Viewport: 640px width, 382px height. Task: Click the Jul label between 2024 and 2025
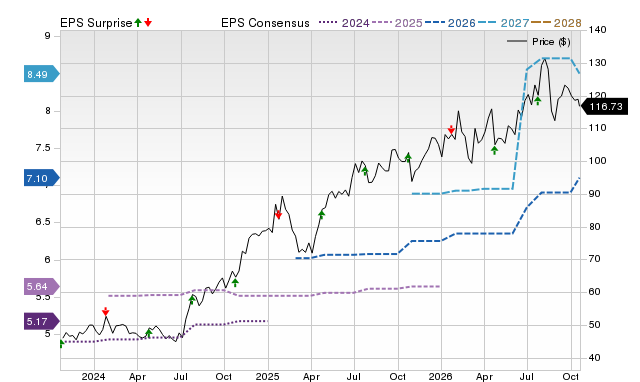point(180,376)
